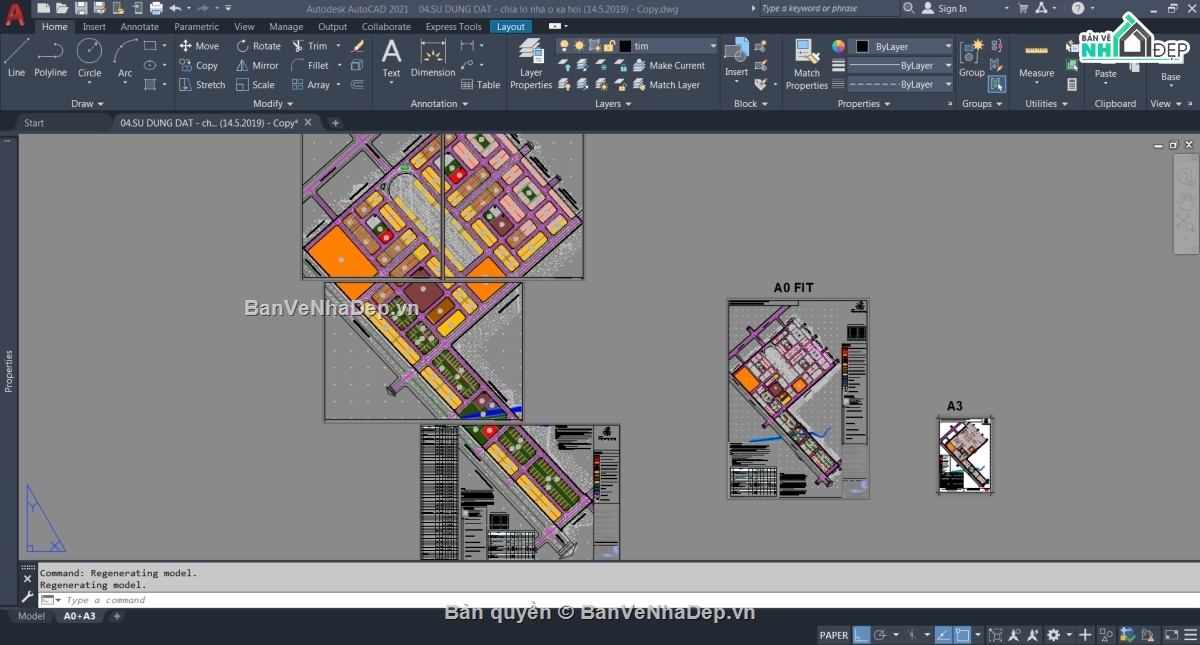Open the Layer Properties manager
Viewport: 1200px width, 645px height.
[531, 62]
